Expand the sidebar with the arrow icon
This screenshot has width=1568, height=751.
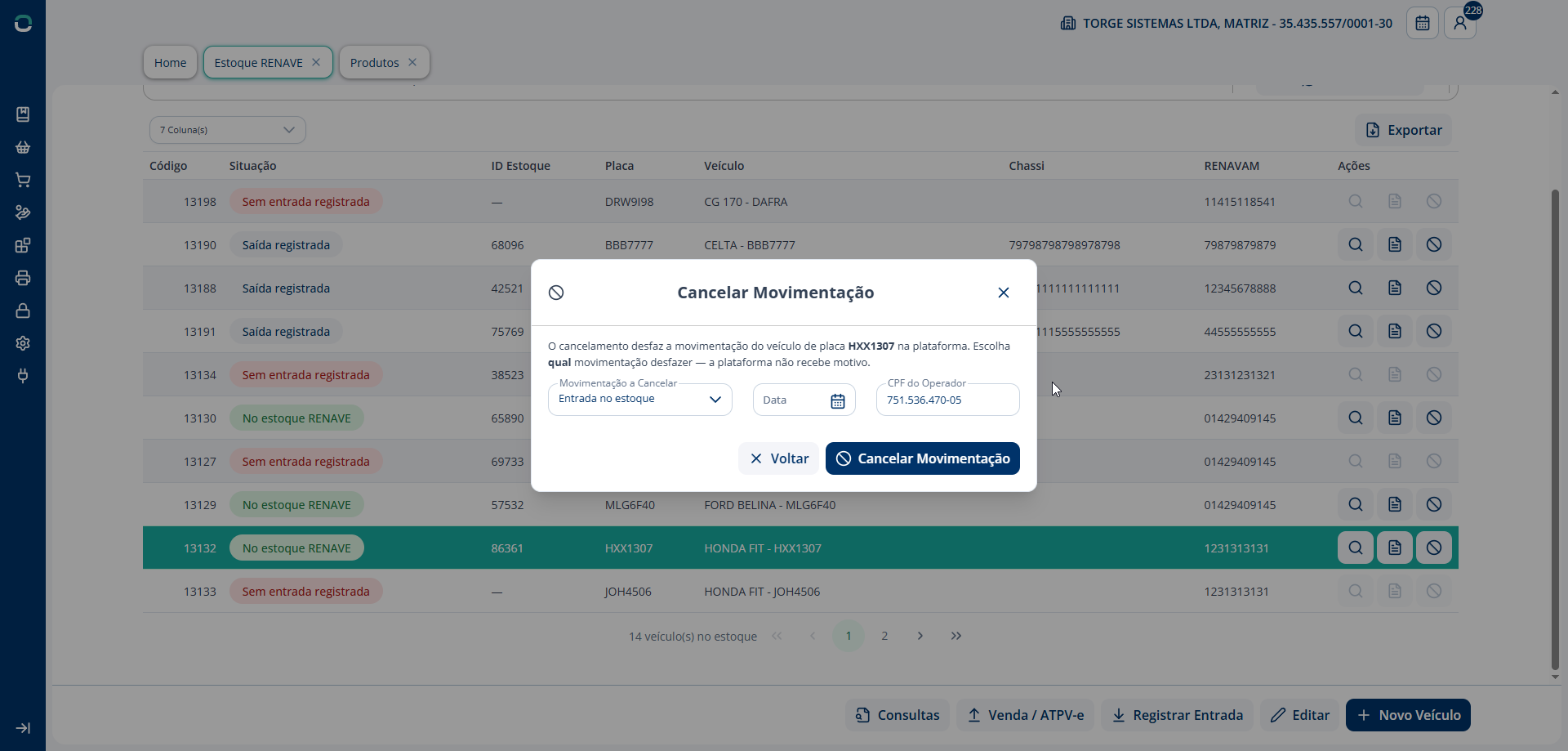click(x=23, y=728)
